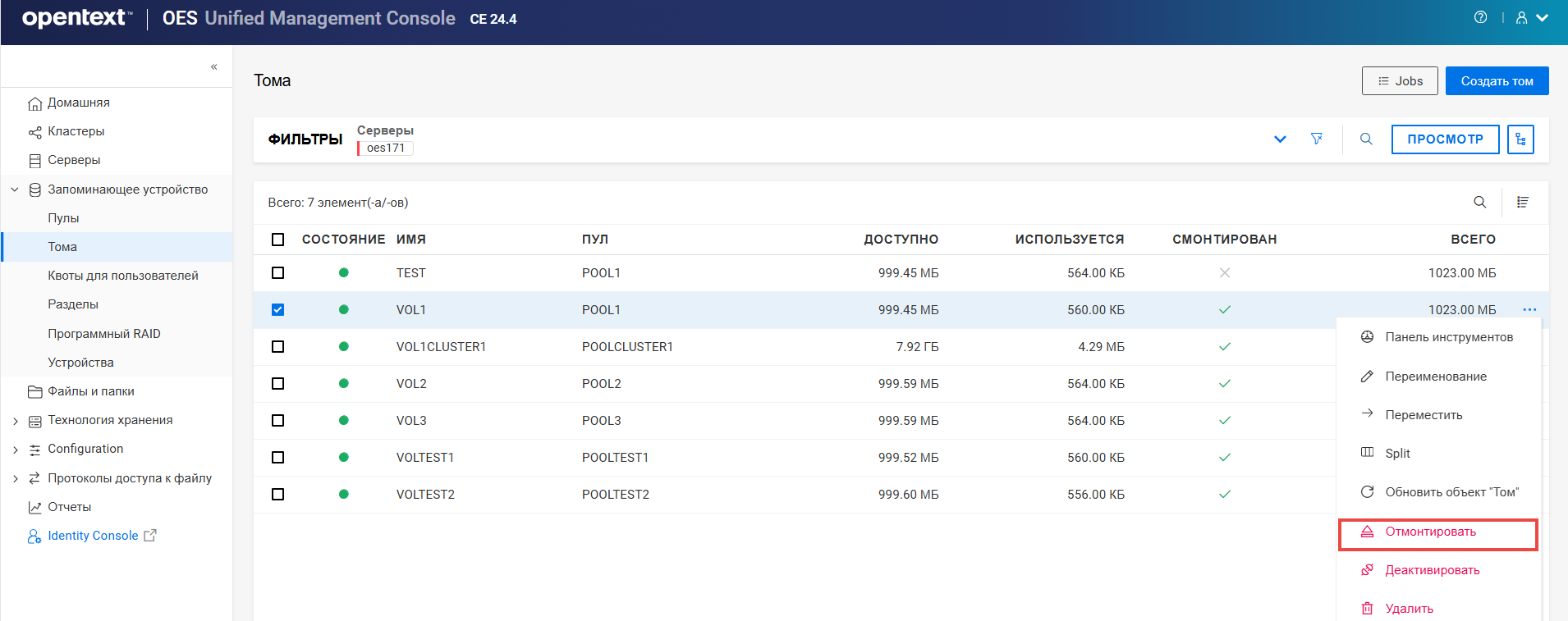Click the filter funnel icon
Screen dimensions: 1568x621
1317,139
